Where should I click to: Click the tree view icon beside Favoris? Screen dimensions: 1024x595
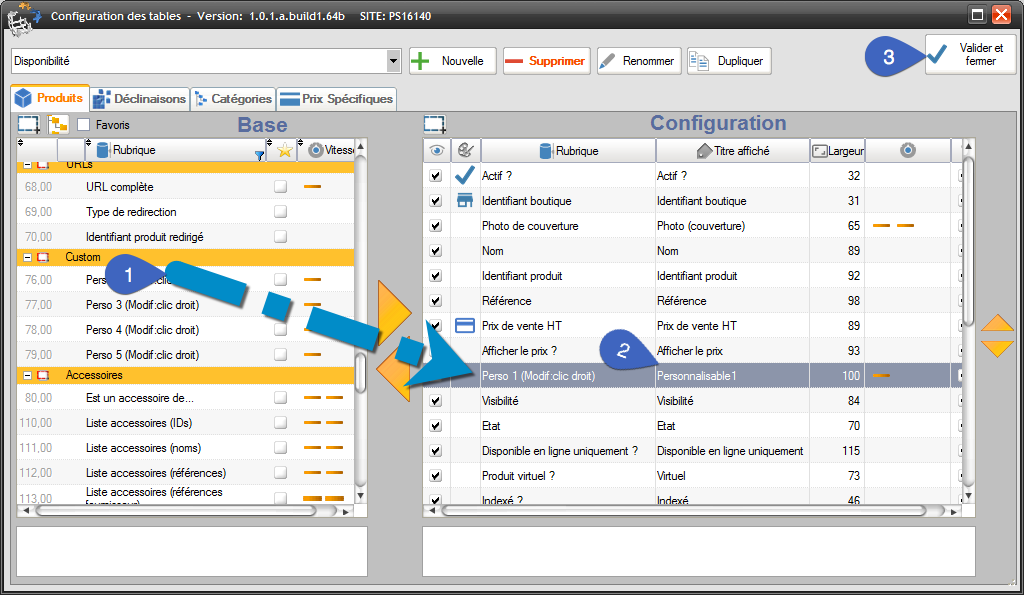click(58, 125)
